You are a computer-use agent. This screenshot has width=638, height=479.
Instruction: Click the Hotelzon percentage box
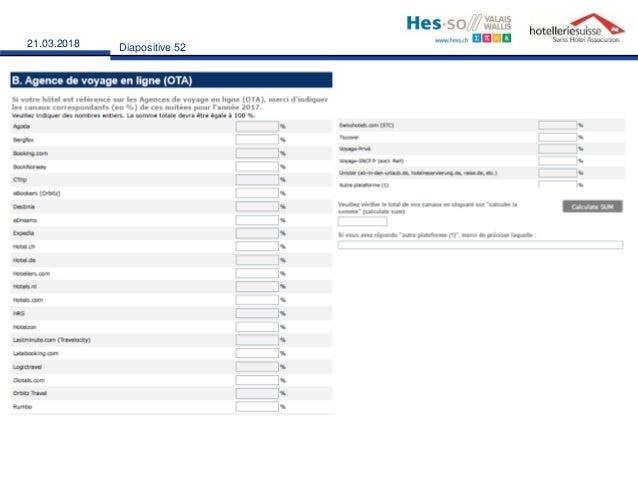pos(257,327)
